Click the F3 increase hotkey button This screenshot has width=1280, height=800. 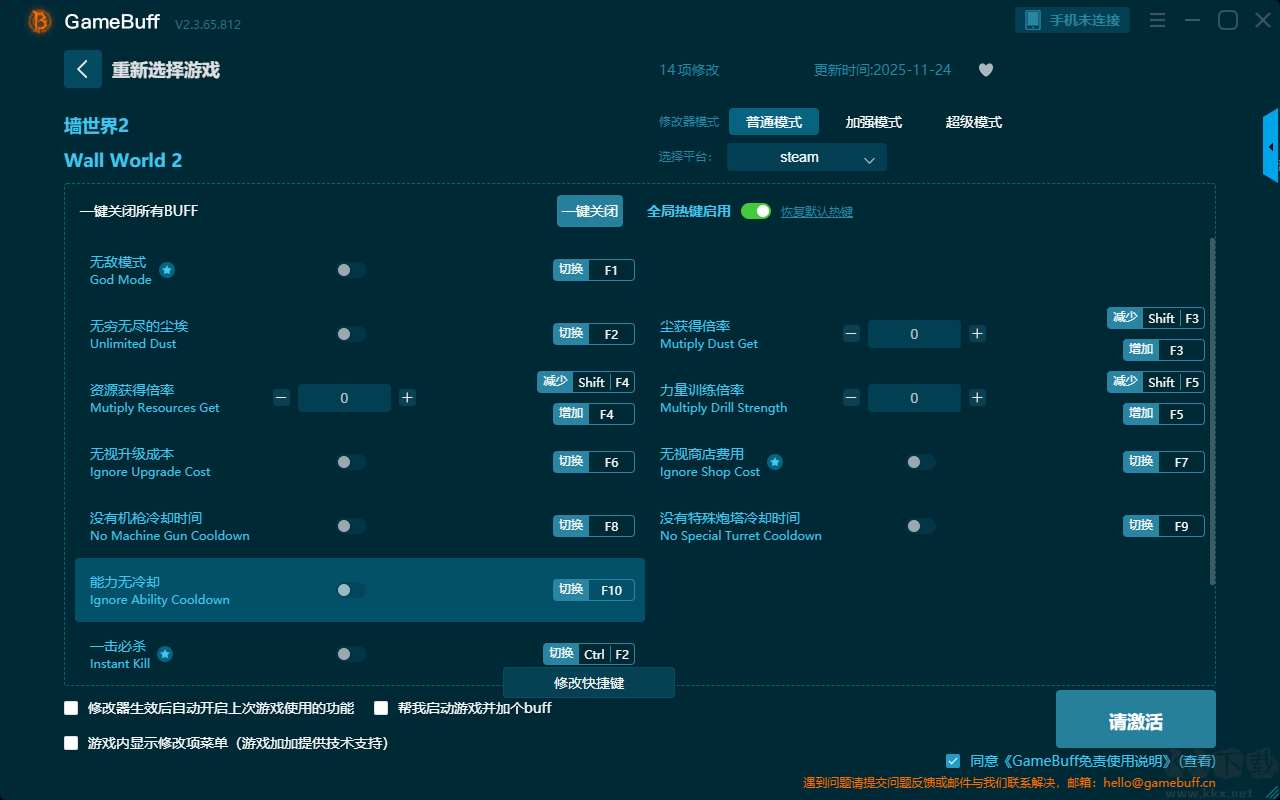[x=1164, y=350]
